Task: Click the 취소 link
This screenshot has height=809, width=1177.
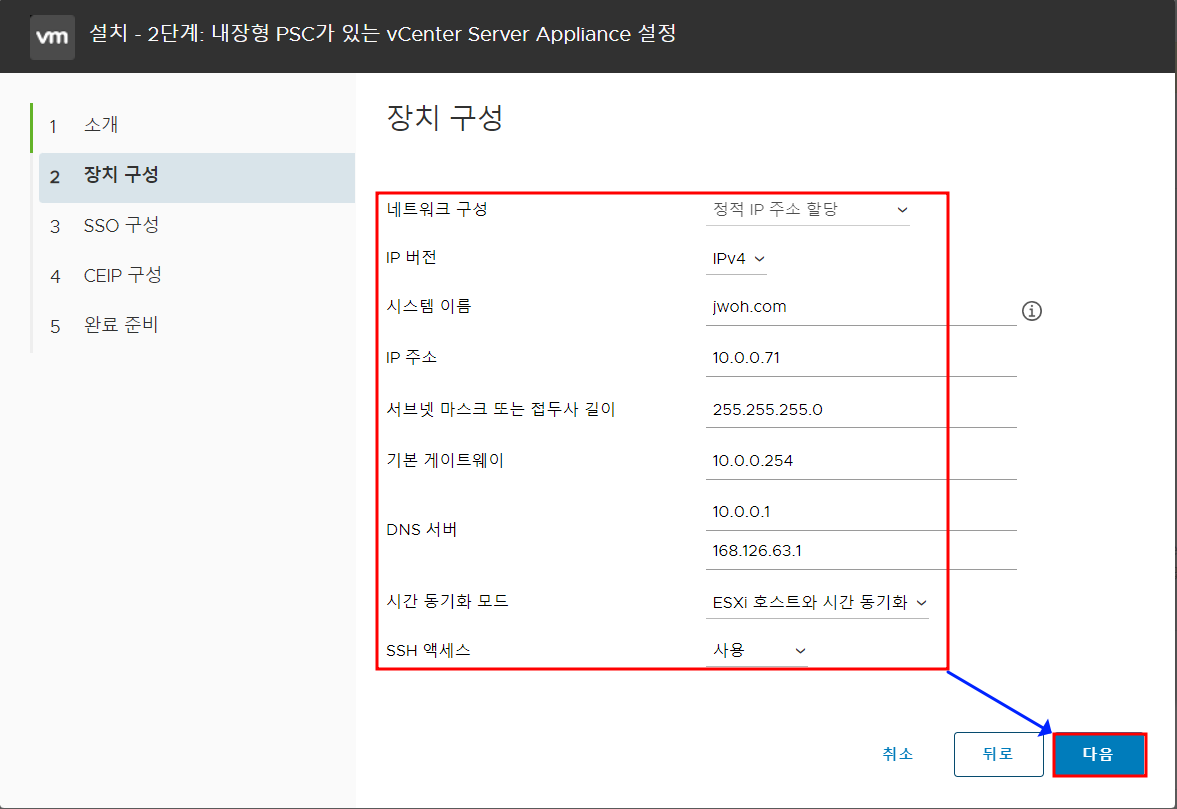Action: (x=898, y=754)
